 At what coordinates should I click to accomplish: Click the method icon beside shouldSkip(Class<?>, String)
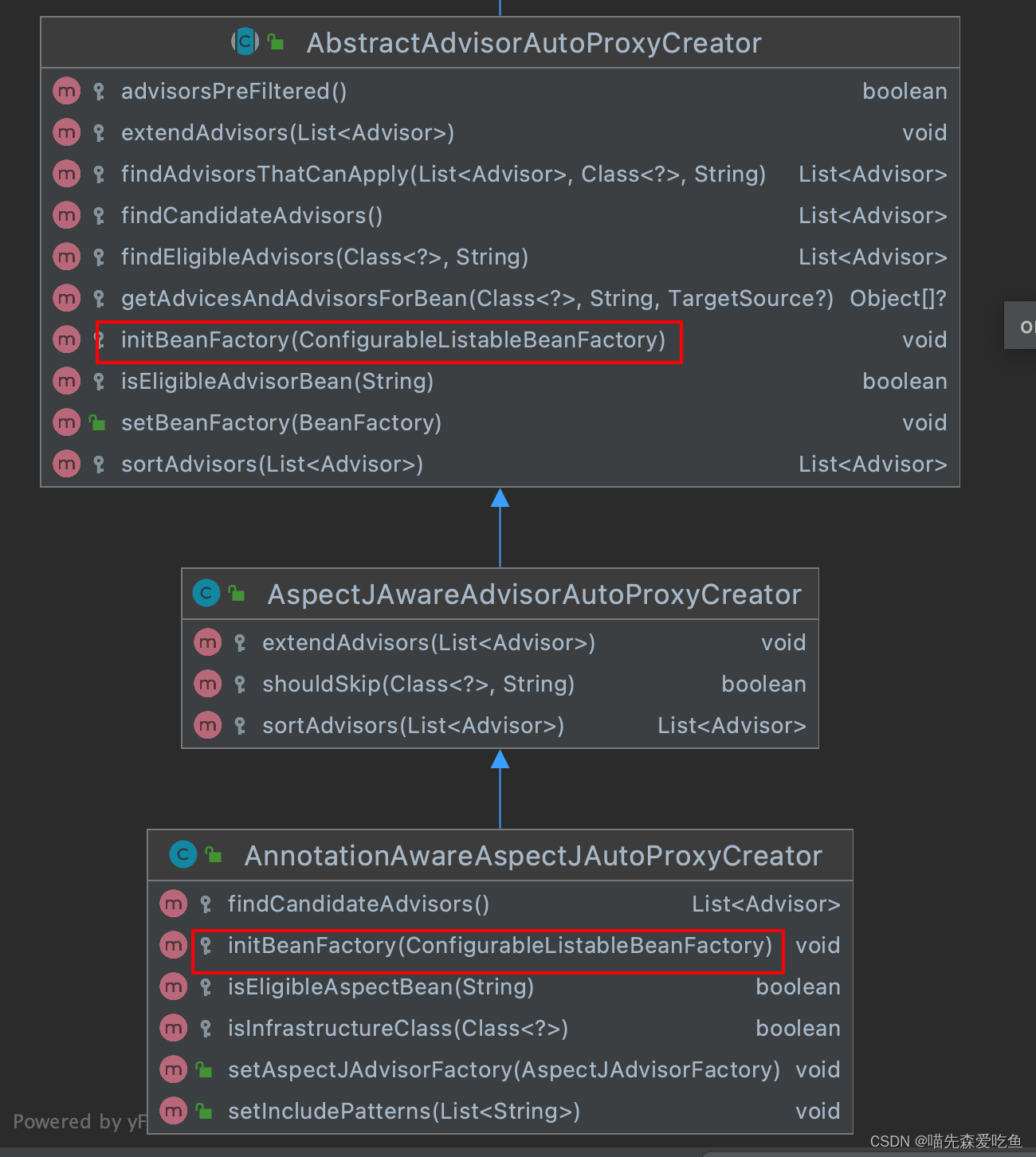tap(208, 684)
